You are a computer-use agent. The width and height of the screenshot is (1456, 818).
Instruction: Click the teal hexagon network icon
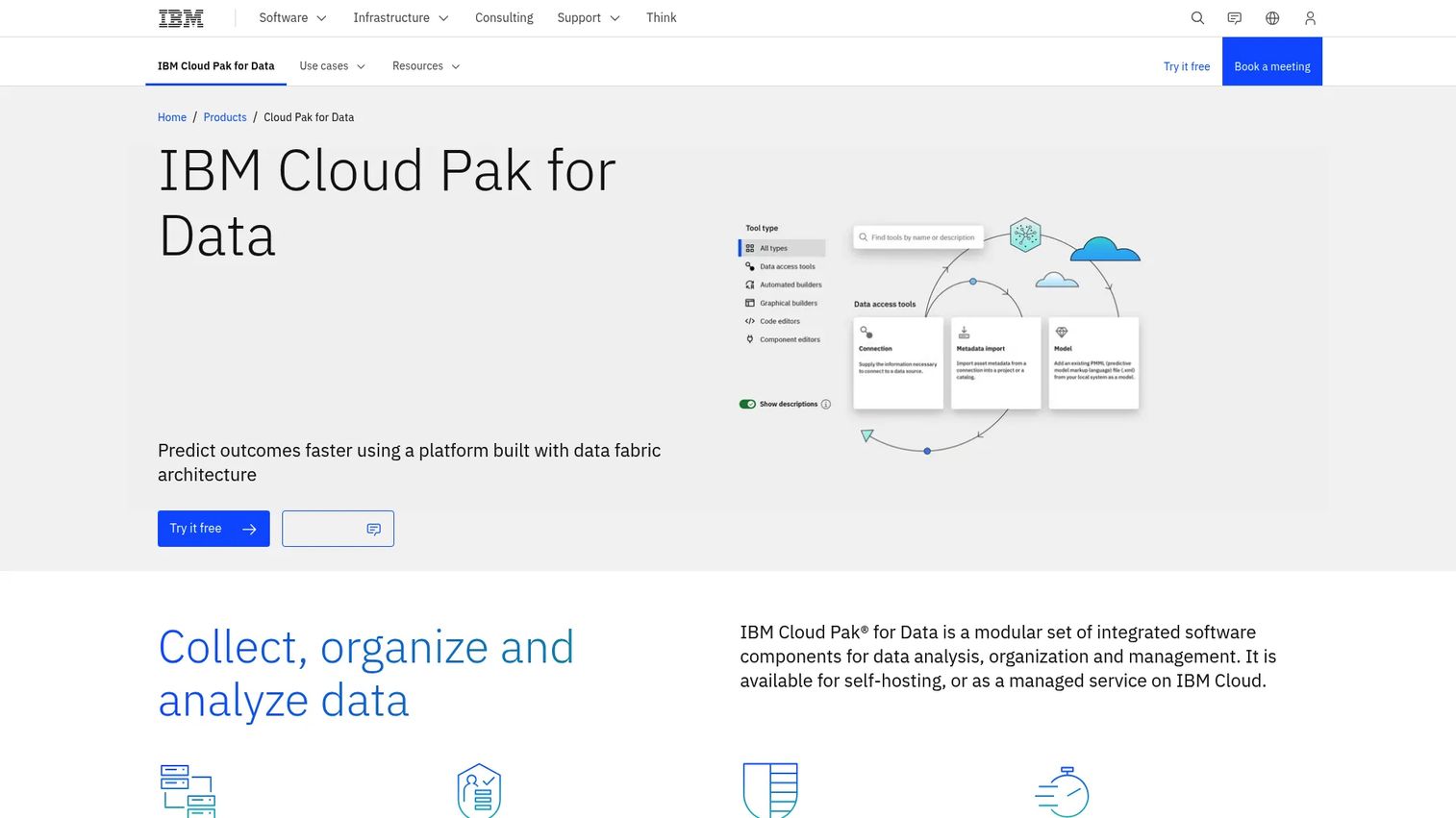pyautogui.click(x=1025, y=235)
